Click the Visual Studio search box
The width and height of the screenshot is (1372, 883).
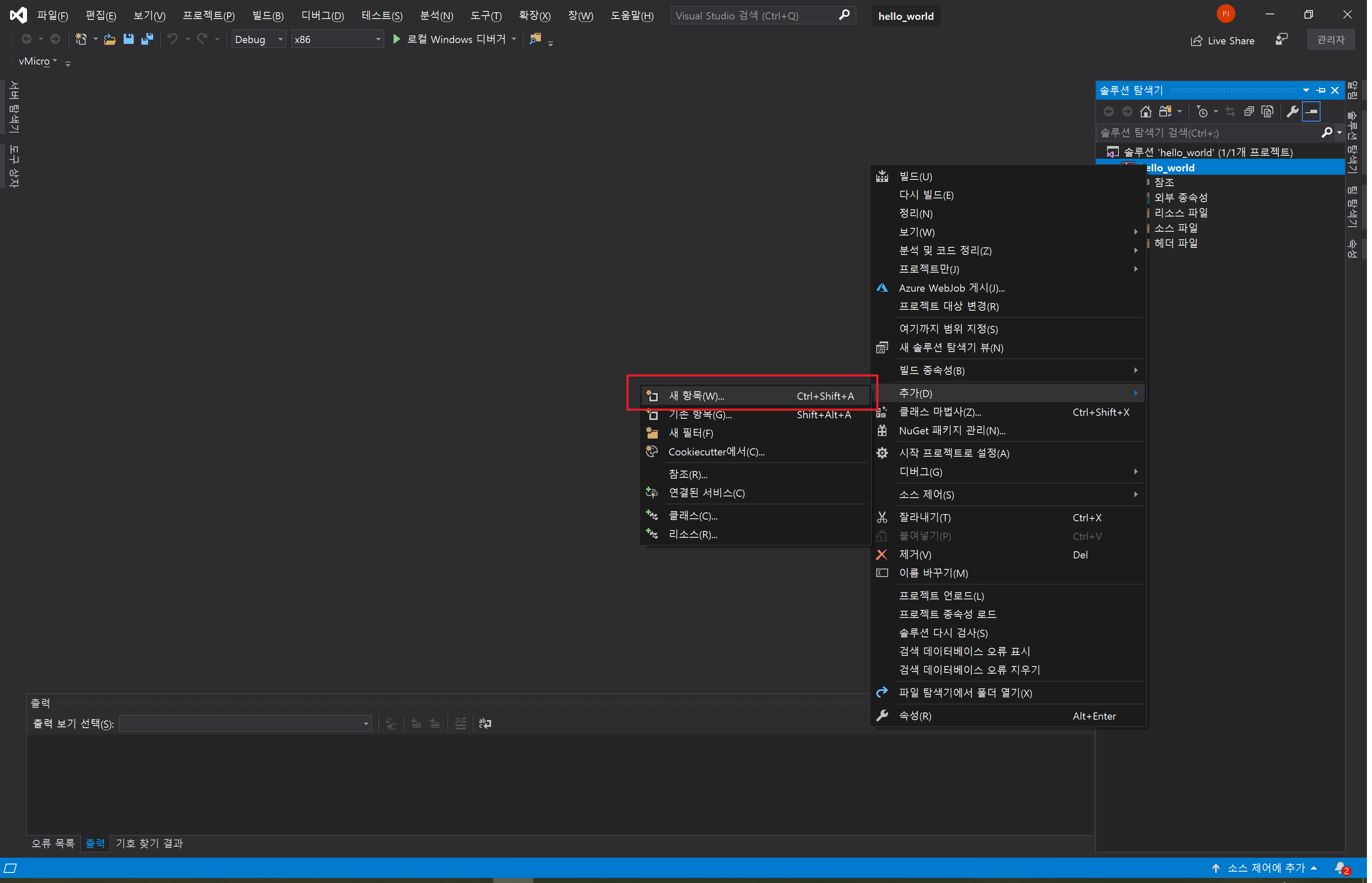point(756,16)
